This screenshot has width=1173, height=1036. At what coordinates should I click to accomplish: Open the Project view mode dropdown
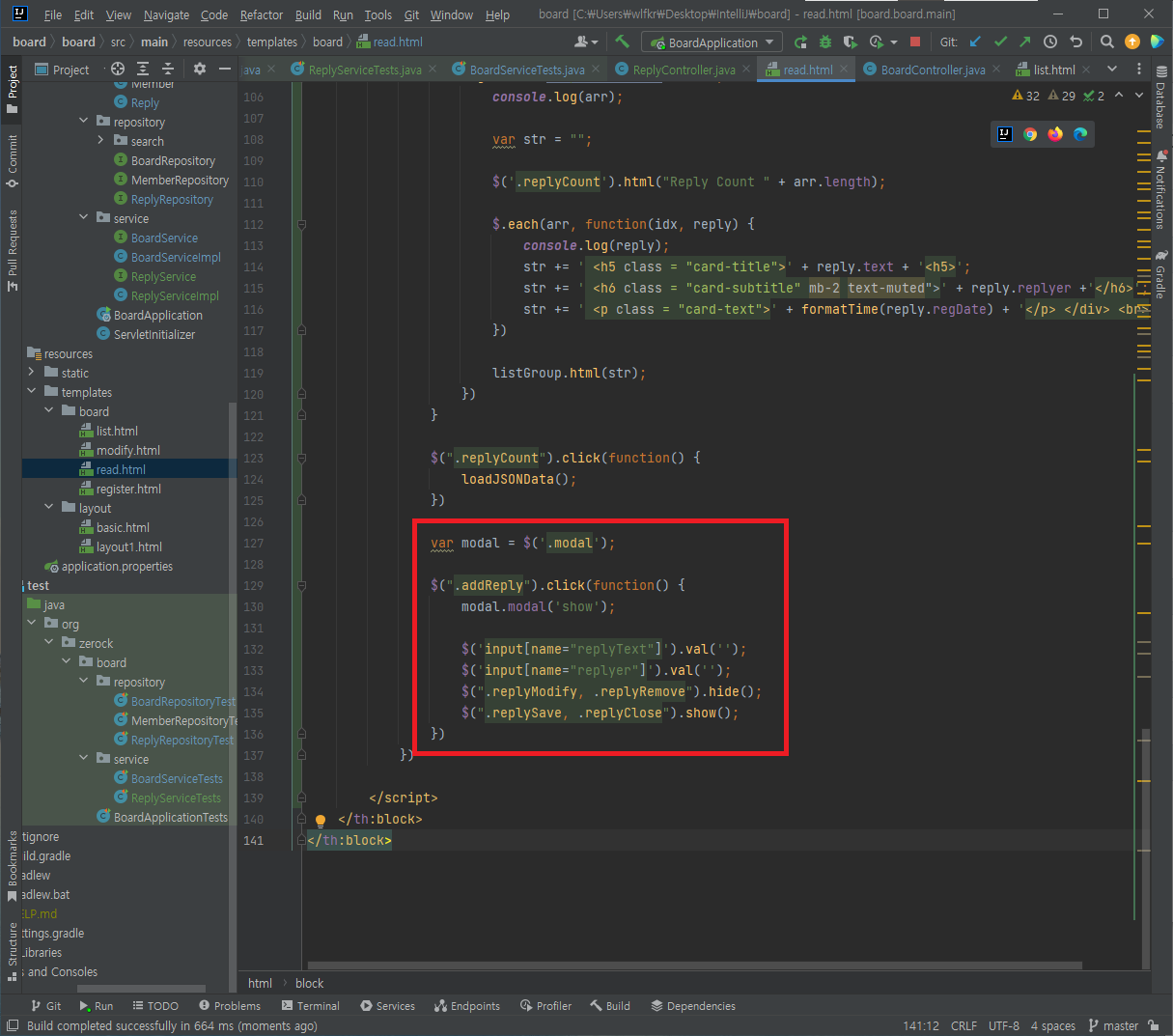tap(62, 70)
